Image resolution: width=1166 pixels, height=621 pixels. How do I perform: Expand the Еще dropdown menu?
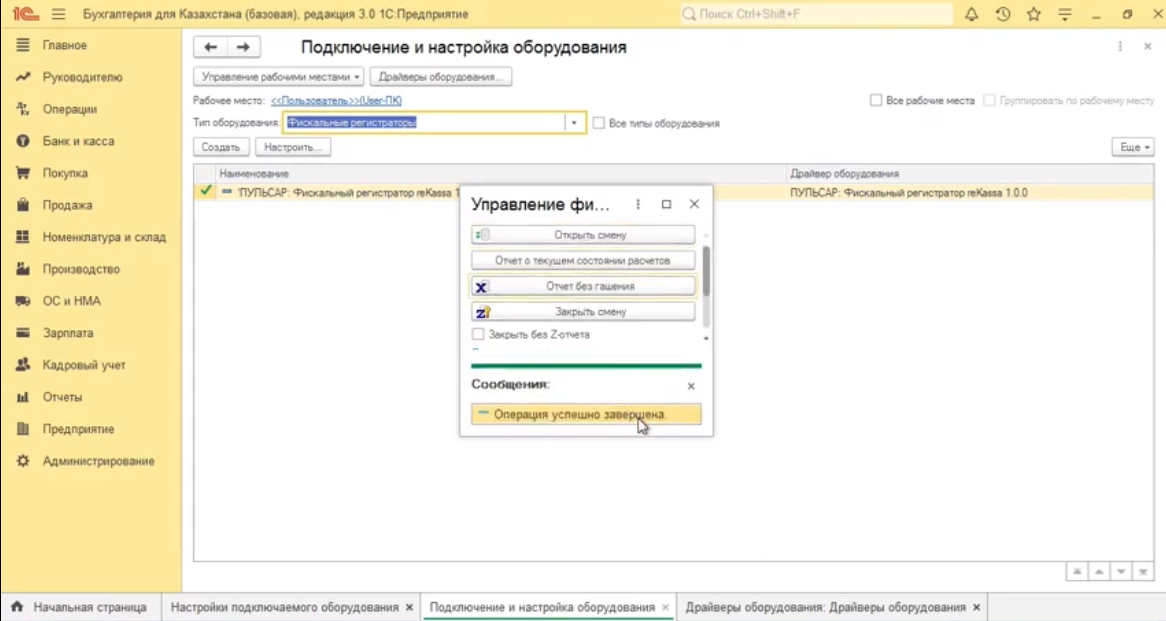tap(1132, 147)
